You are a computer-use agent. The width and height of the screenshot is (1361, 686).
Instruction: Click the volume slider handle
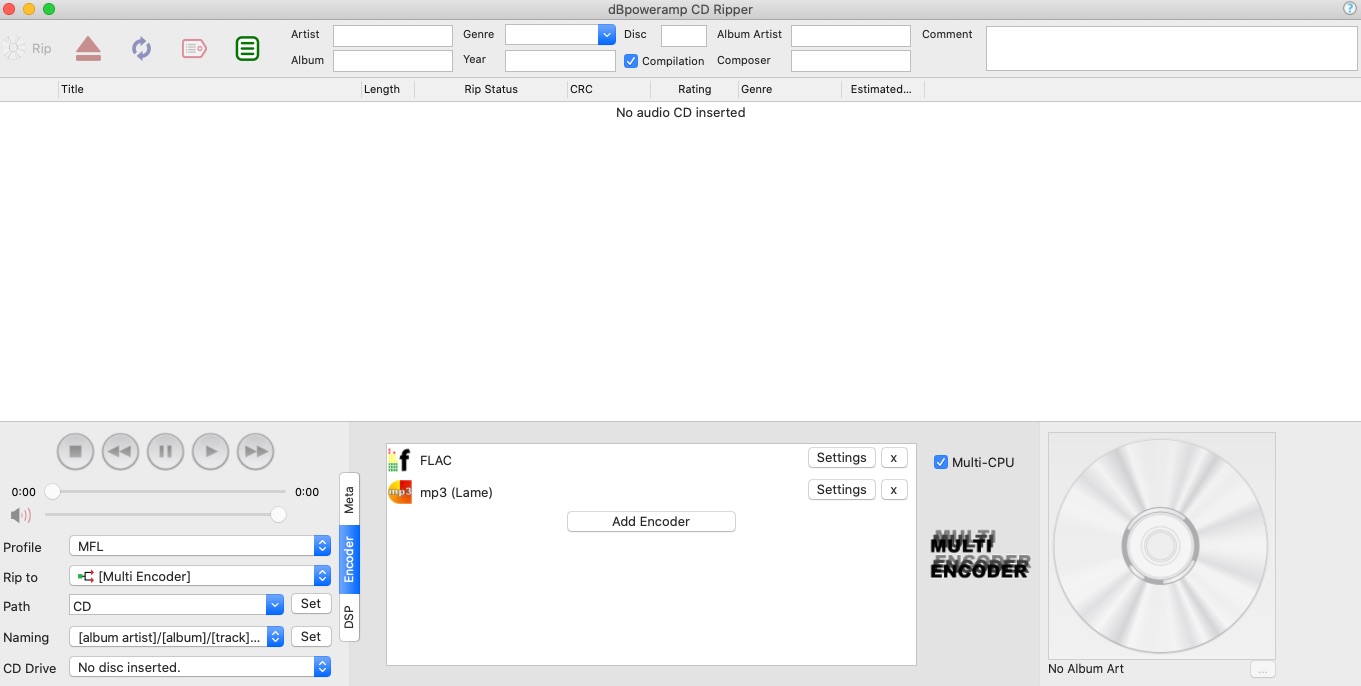click(x=278, y=515)
